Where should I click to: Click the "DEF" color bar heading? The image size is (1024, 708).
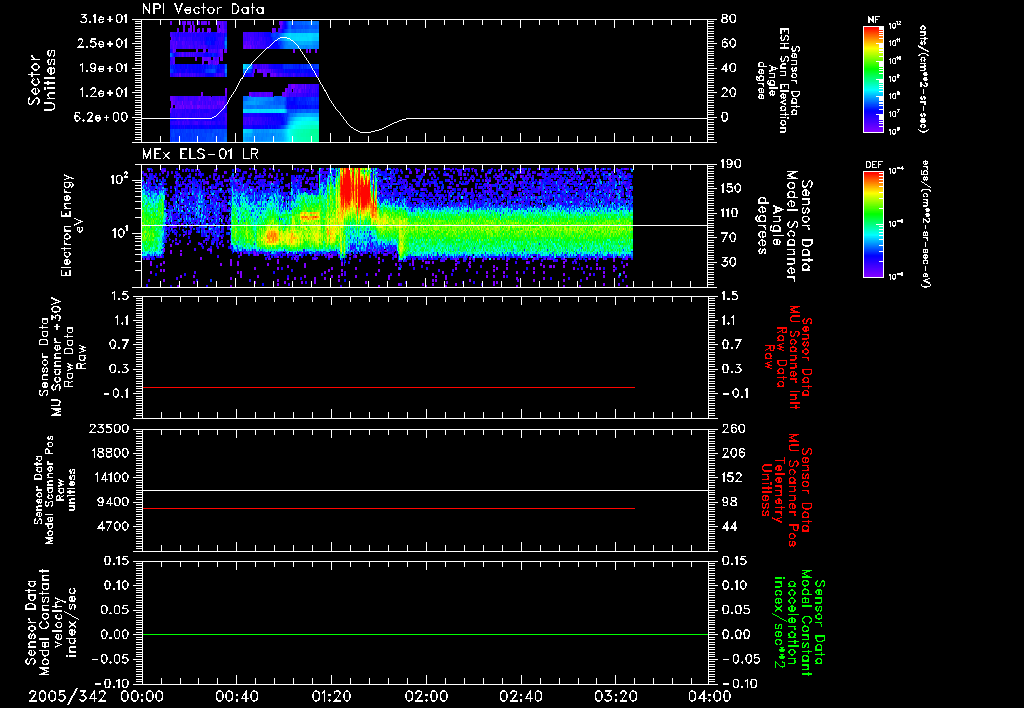click(x=873, y=165)
